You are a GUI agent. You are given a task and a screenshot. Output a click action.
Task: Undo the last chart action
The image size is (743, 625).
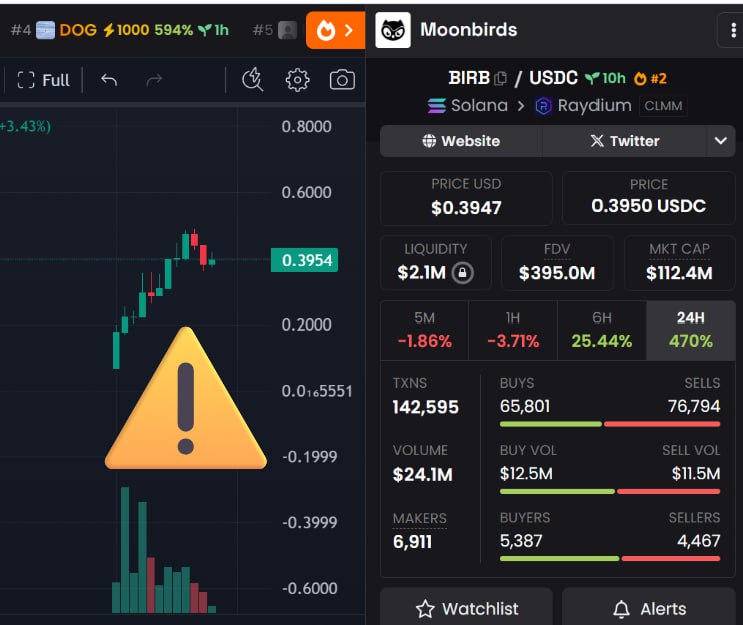coord(109,80)
